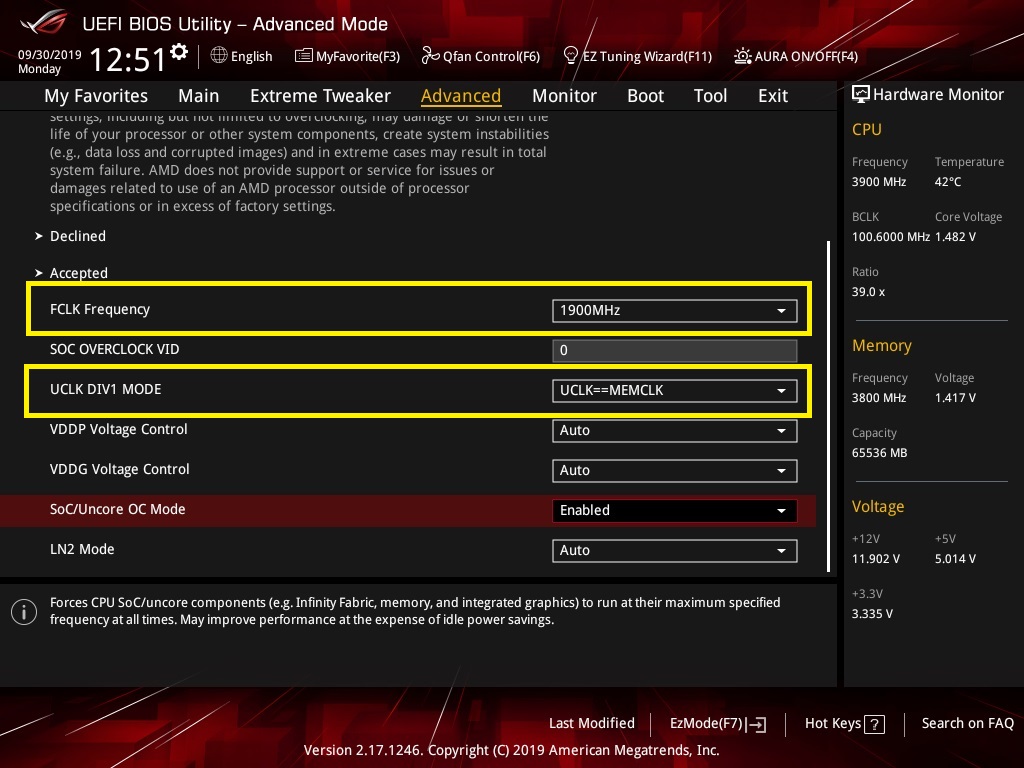Screen dimensions: 1024x768
Task: Select the UCLK DIV1 MODE label
Action: [105, 389]
